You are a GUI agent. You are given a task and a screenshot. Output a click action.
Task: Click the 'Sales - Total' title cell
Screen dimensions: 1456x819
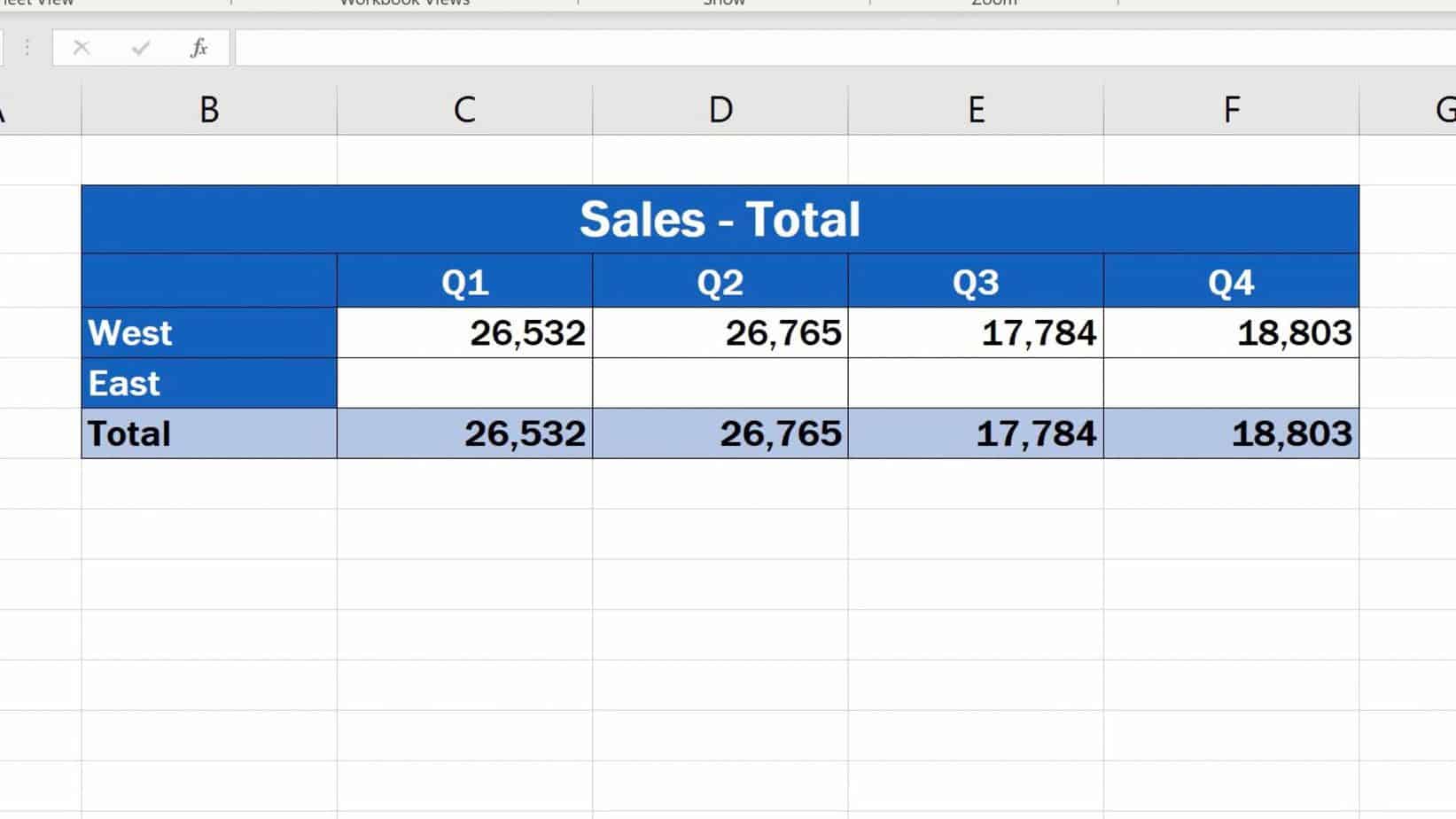[x=720, y=217]
